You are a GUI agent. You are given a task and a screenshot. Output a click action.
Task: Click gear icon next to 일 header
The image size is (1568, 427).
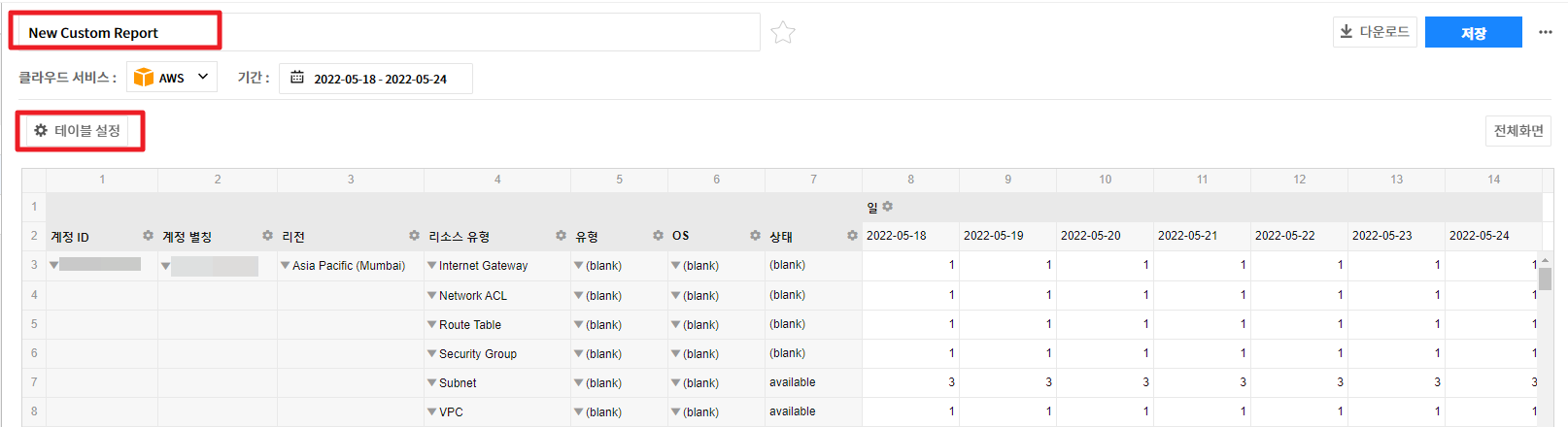click(887, 207)
